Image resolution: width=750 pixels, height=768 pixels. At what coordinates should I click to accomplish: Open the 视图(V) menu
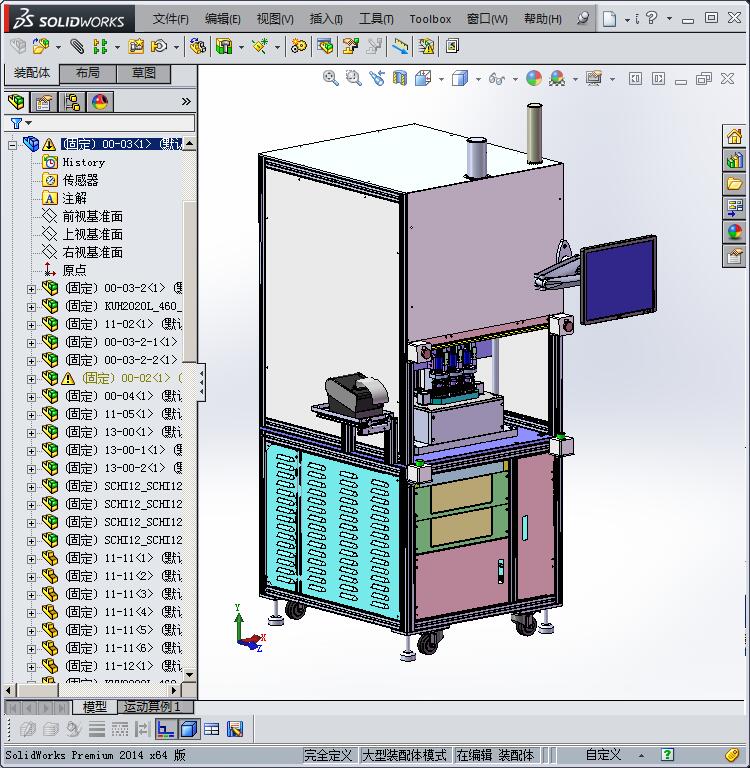click(275, 19)
